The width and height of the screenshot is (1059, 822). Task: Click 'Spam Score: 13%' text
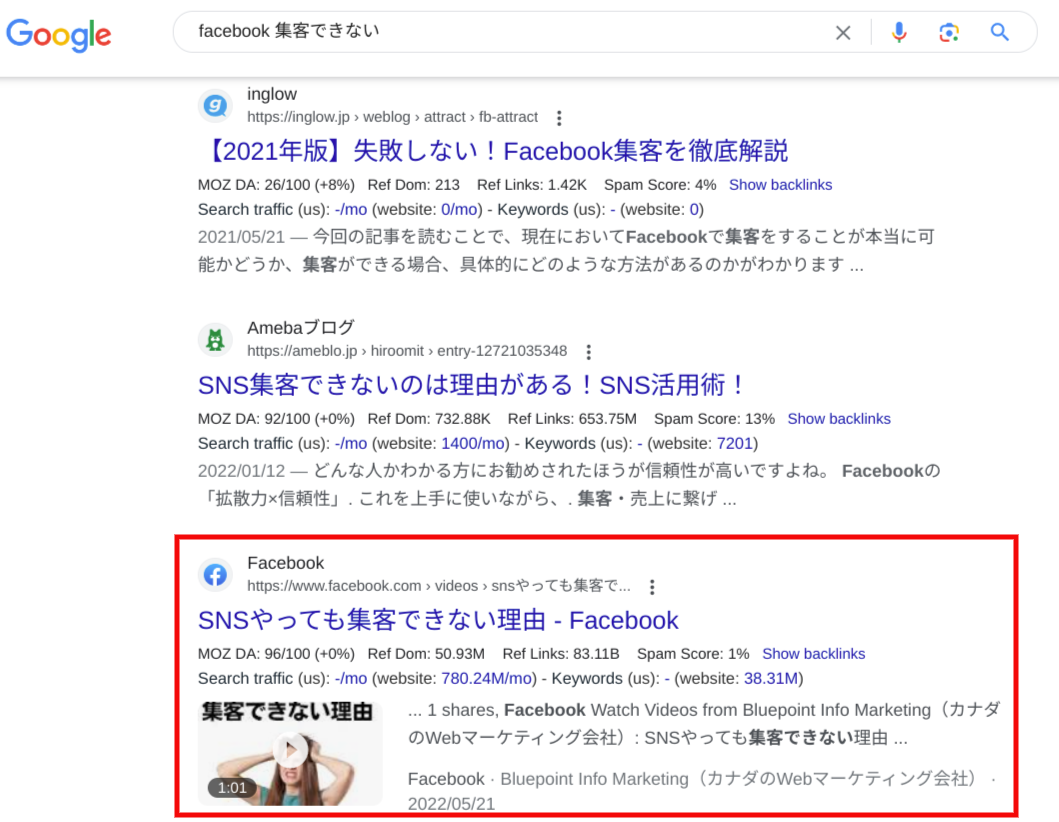point(714,419)
